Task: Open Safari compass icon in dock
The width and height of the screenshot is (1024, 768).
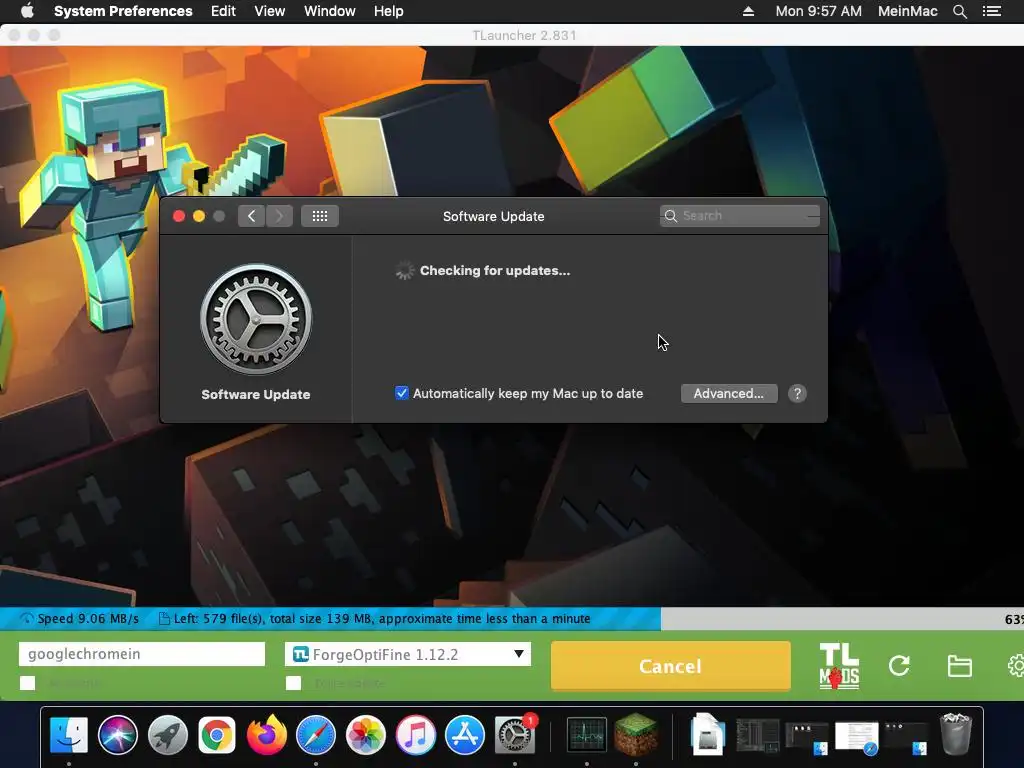Action: (316, 735)
